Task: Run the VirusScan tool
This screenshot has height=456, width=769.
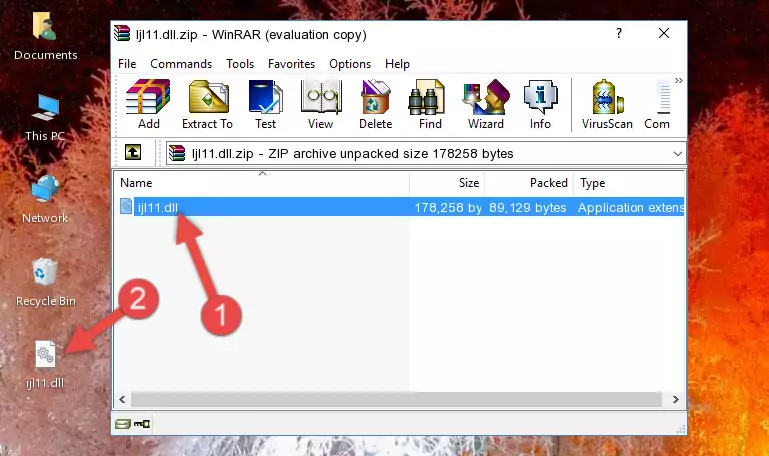Action: click(607, 104)
